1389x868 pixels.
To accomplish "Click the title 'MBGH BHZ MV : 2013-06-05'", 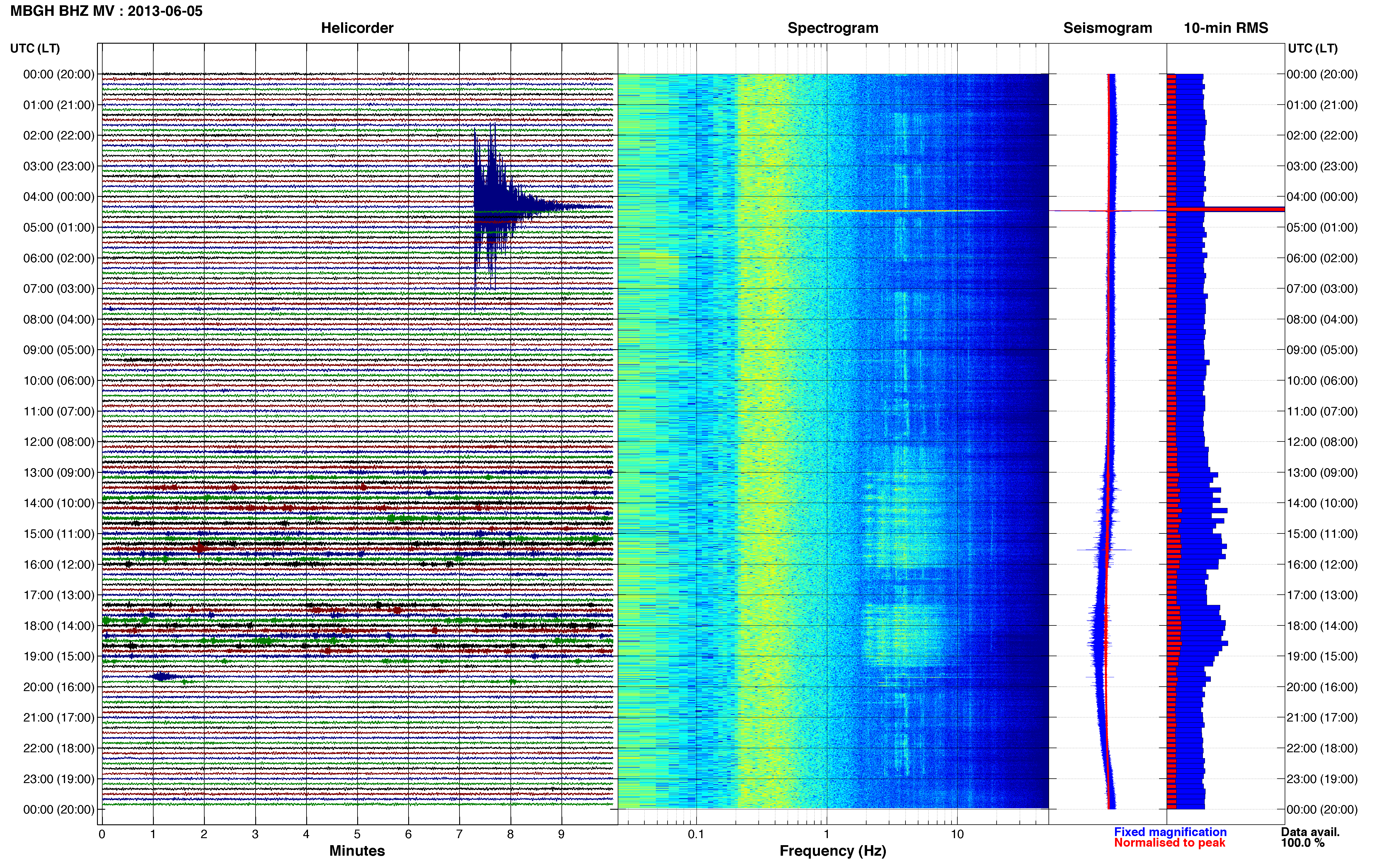I will coord(106,11).
